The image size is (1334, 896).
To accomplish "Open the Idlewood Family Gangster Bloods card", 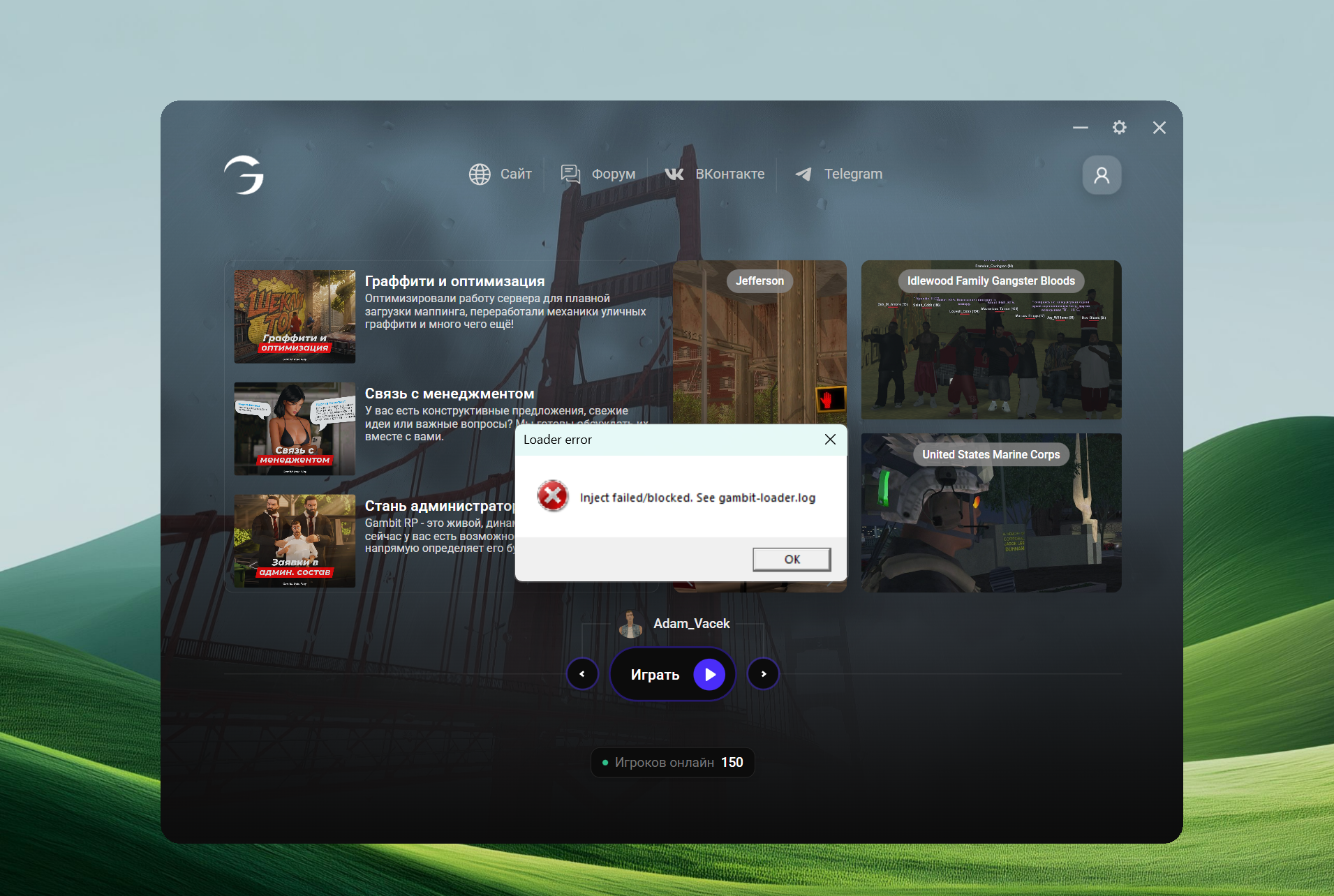I will (x=991, y=340).
